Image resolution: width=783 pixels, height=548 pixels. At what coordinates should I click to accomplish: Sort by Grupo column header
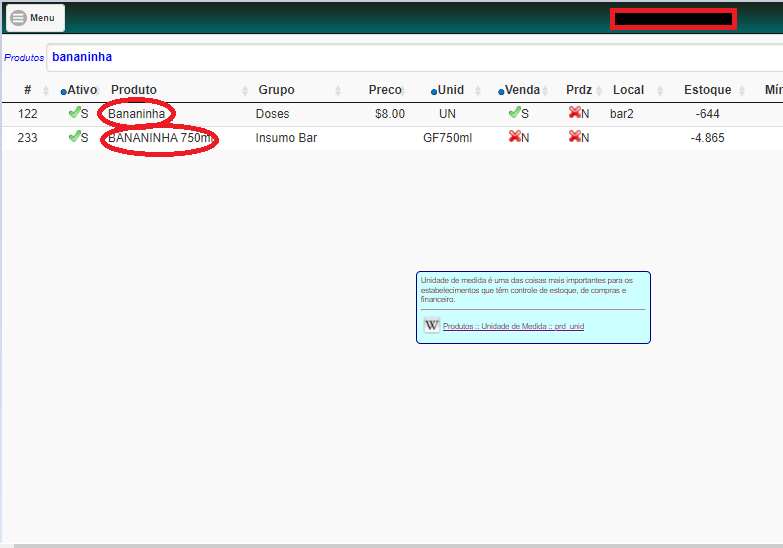276,90
